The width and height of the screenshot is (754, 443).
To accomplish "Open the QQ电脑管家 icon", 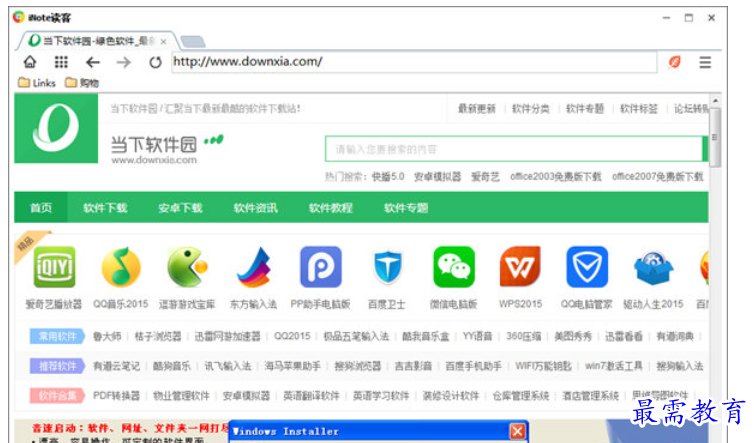I will 587,266.
